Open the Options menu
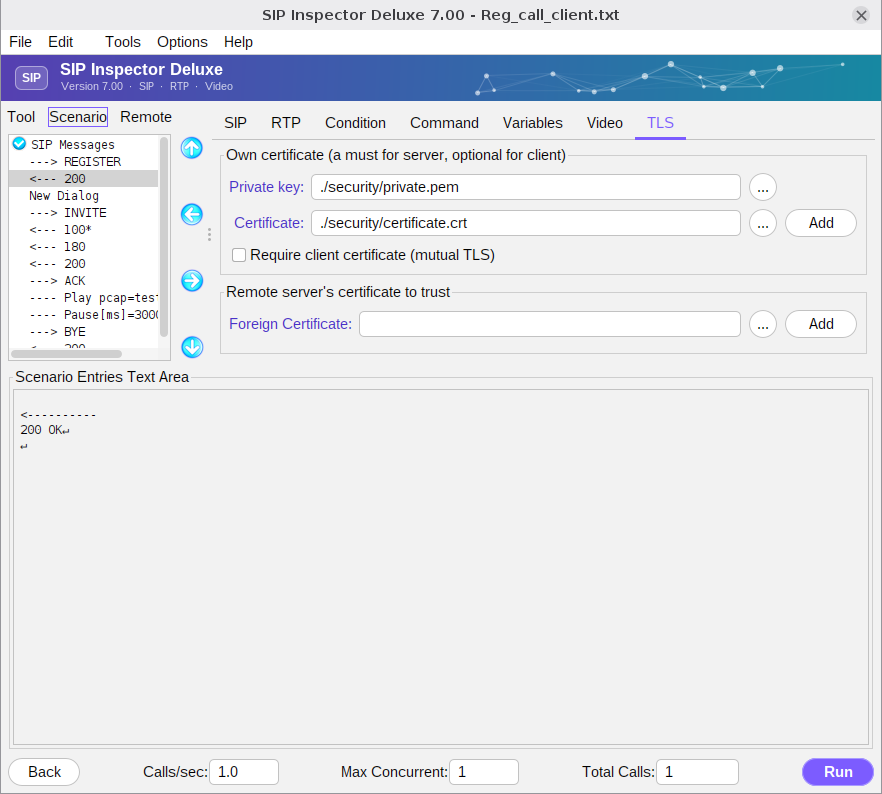 click(182, 42)
